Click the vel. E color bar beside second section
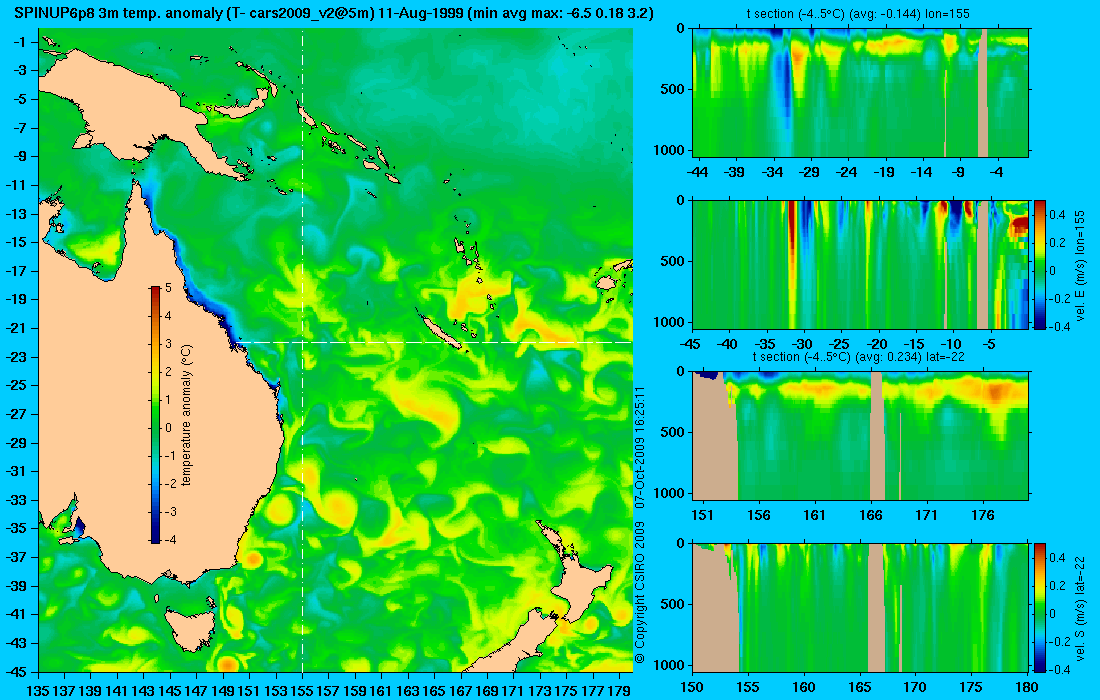The height and width of the screenshot is (700, 1100). pos(1039,264)
